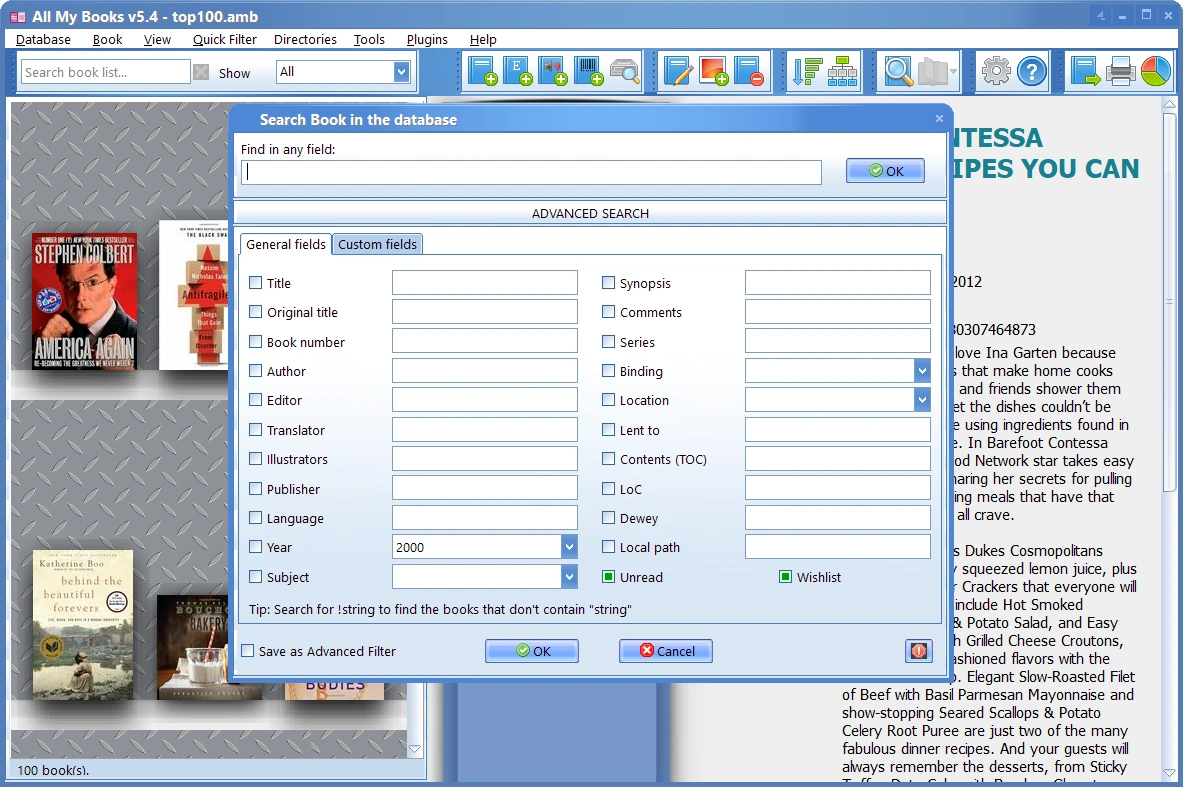
Task: Tick the Year checkbox
Action: [255, 547]
